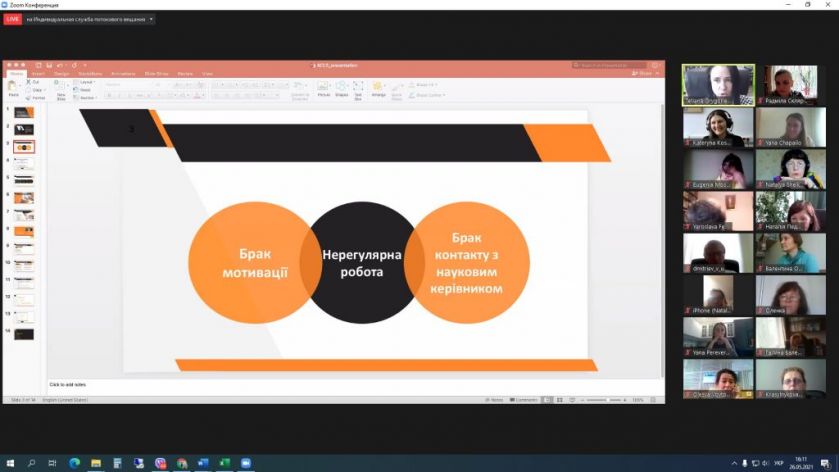The image size is (839, 472).
Task: Expand the Zoom live stream dropdown arrow
Action: [151, 19]
